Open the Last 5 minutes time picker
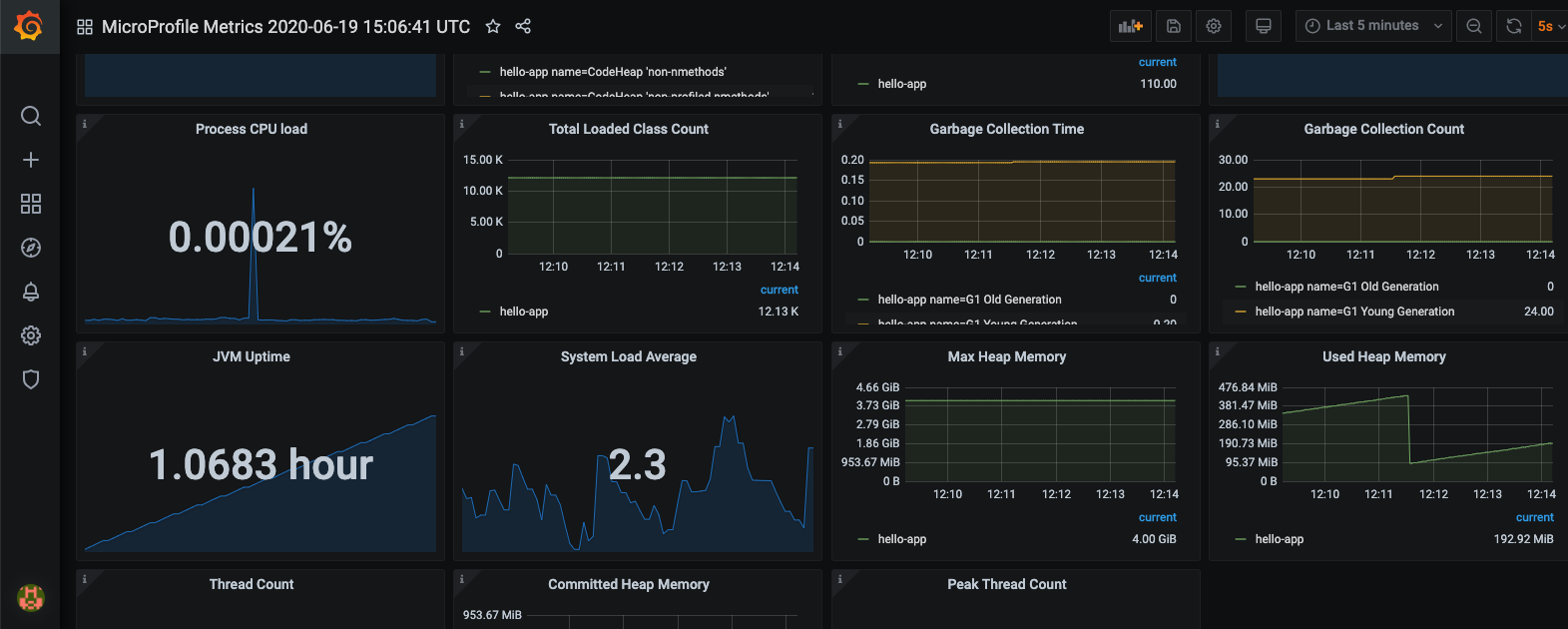1568x629 pixels. (x=1372, y=26)
